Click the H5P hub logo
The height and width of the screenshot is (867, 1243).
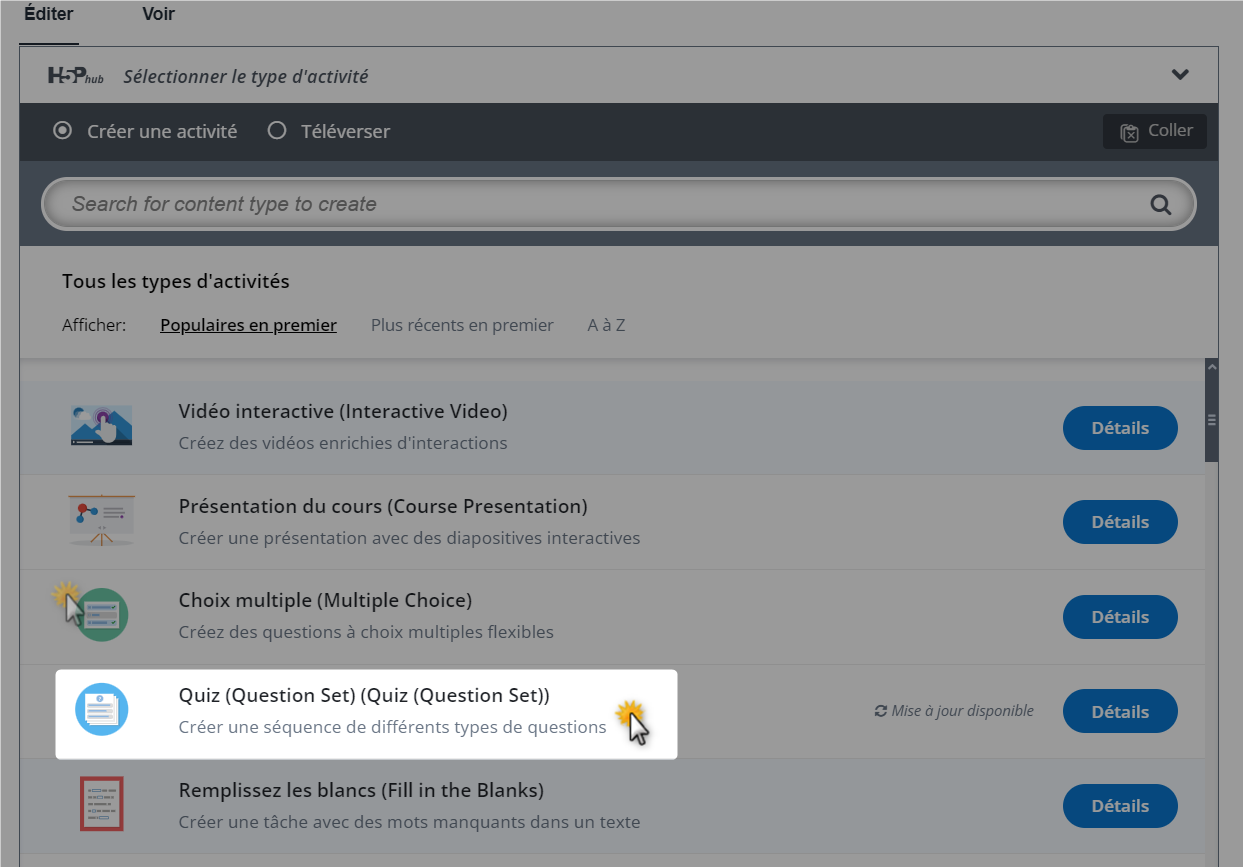click(74, 74)
